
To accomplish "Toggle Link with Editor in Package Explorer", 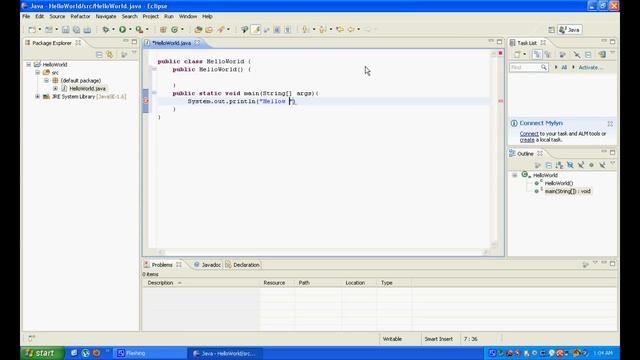I will pyautogui.click(x=110, y=54).
